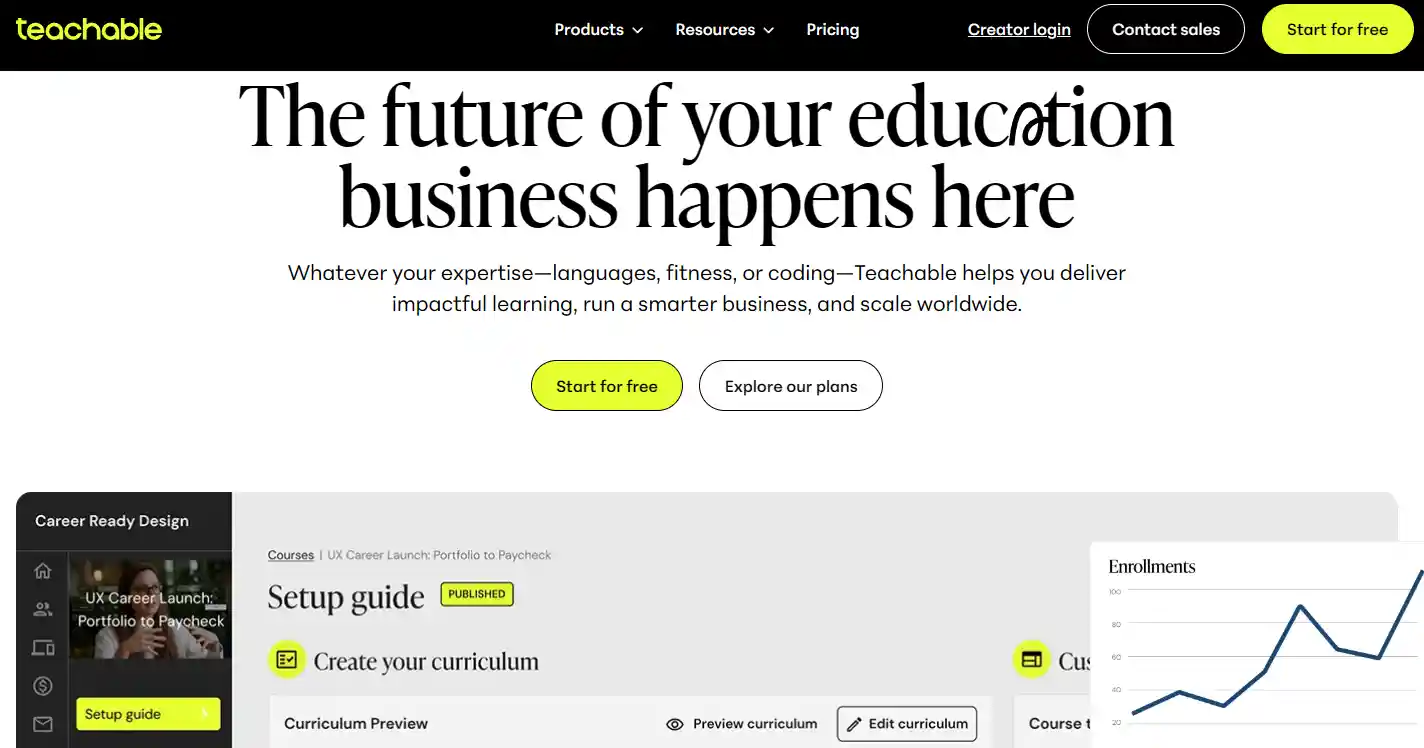Click the Contact sales button
This screenshot has height=748, width=1424.
pos(1165,29)
